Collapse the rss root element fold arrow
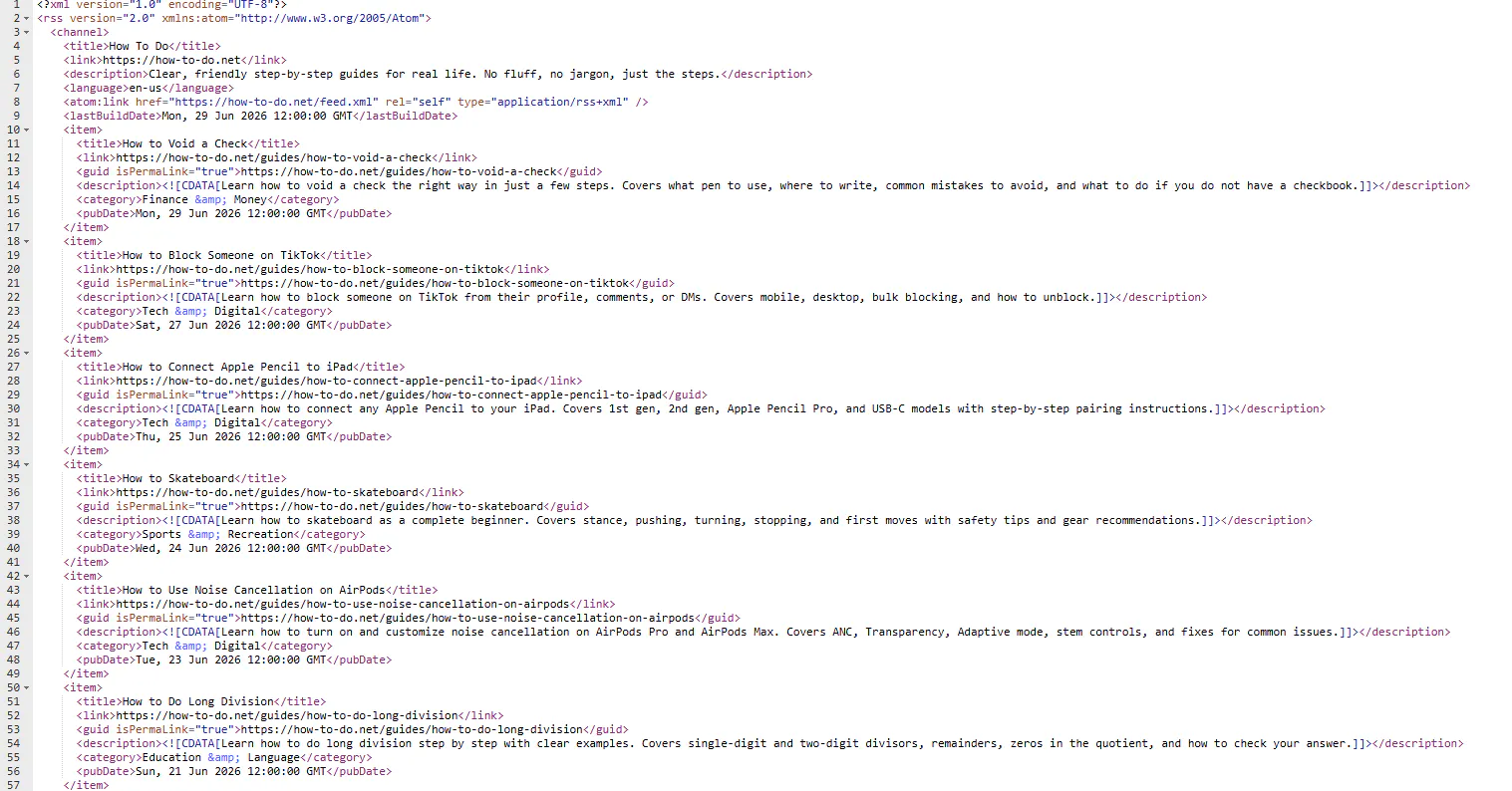This screenshot has width=1512, height=791. 27,18
